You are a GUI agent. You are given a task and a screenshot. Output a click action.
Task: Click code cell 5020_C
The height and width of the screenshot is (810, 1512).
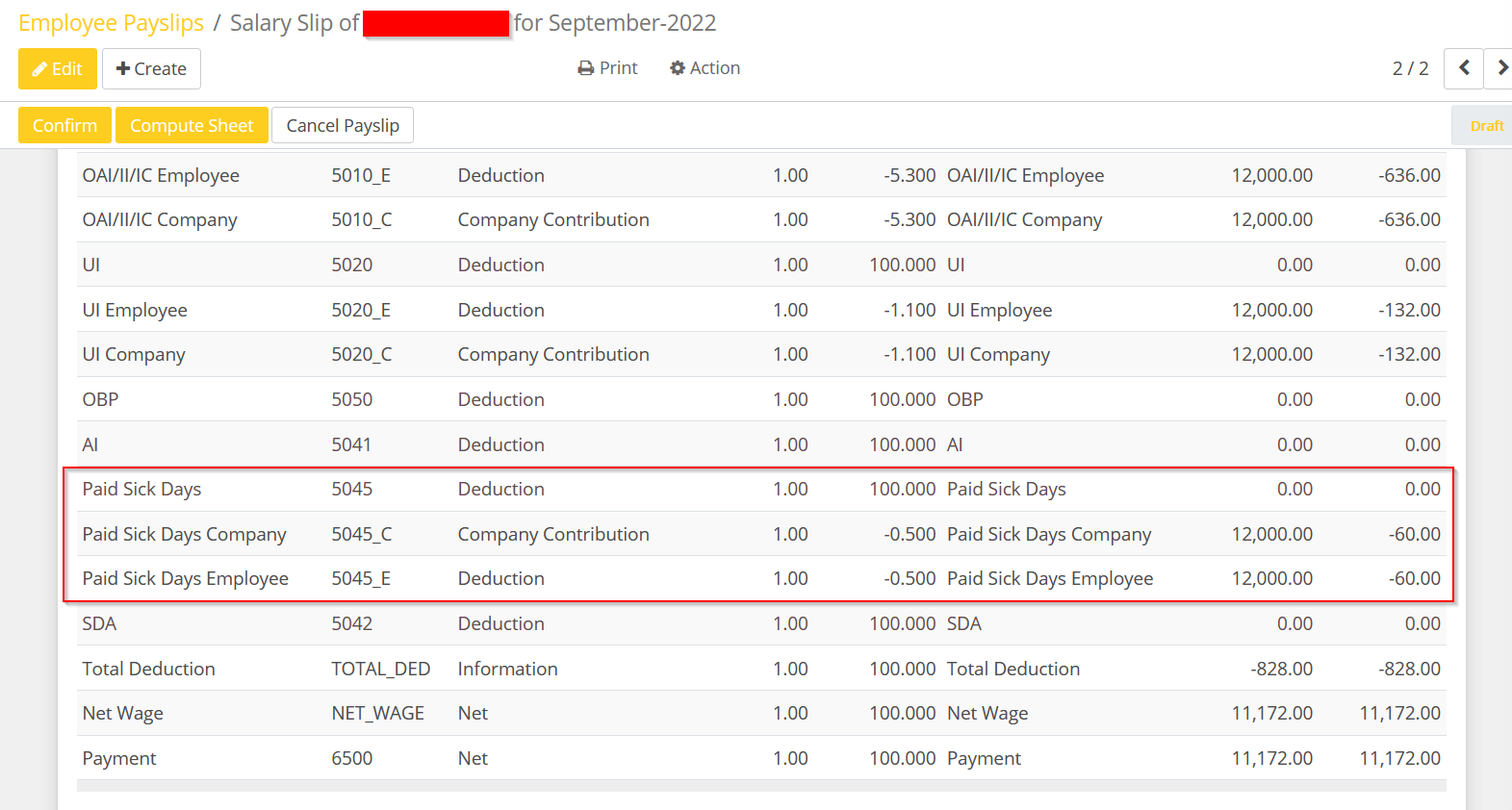(x=362, y=354)
